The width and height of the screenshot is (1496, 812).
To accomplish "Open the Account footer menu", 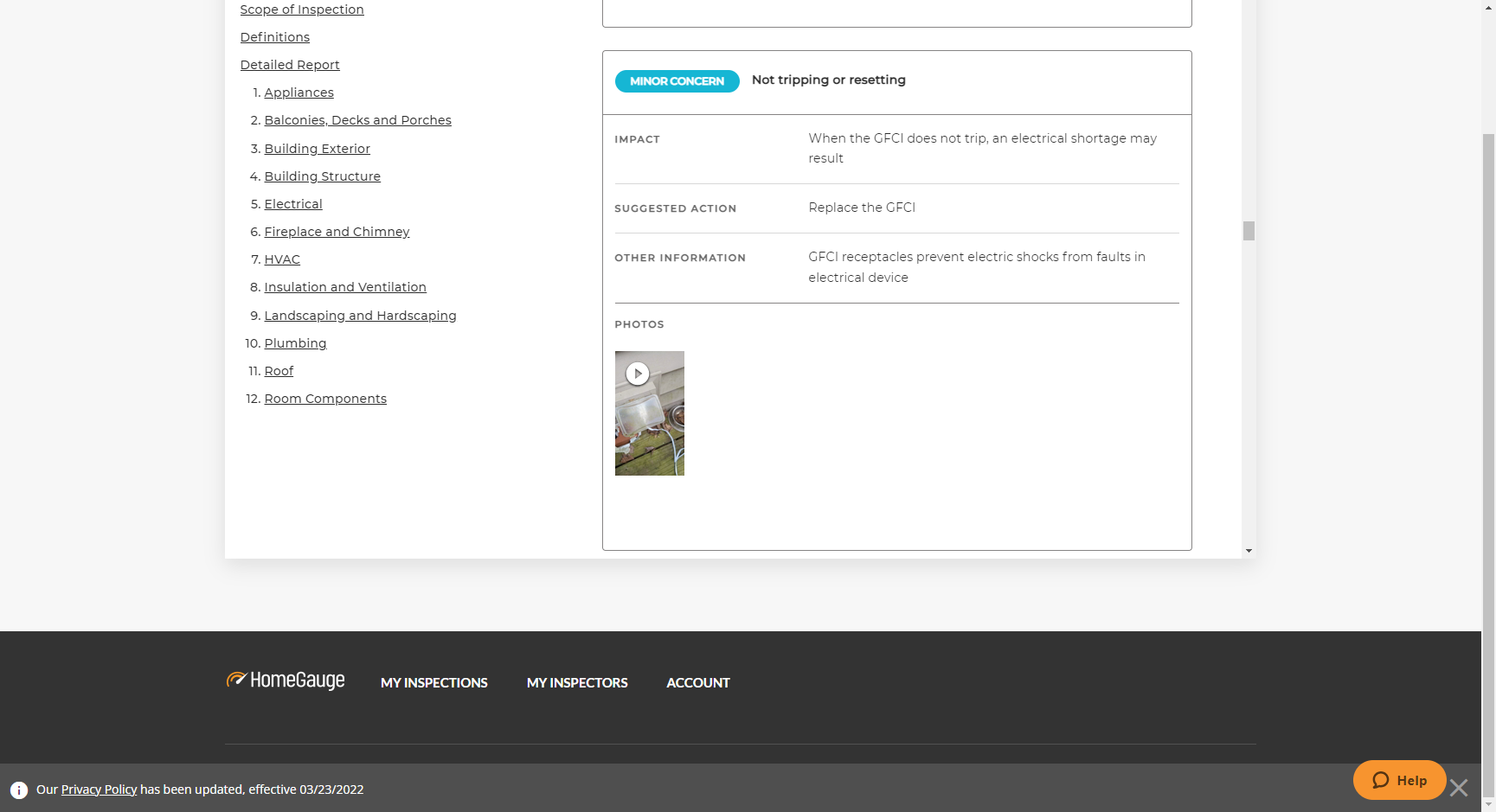I will tap(698, 683).
